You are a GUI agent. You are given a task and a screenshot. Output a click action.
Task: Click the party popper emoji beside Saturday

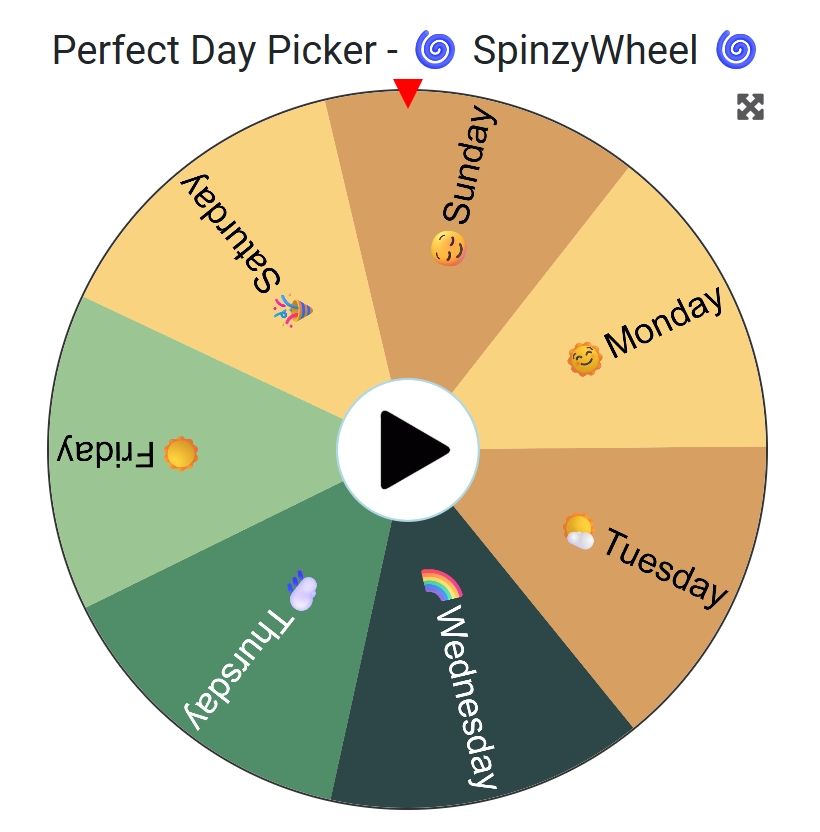pyautogui.click(x=294, y=311)
